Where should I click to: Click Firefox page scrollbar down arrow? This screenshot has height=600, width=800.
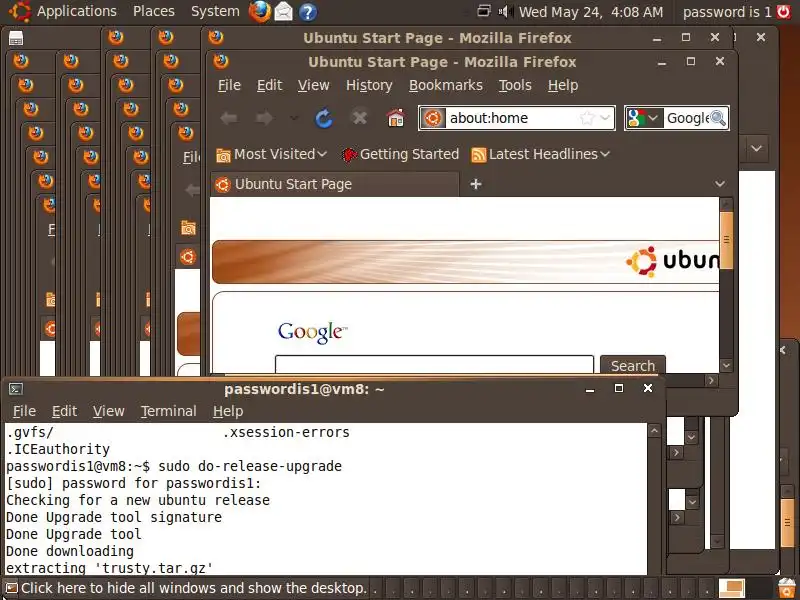pyautogui.click(x=726, y=365)
